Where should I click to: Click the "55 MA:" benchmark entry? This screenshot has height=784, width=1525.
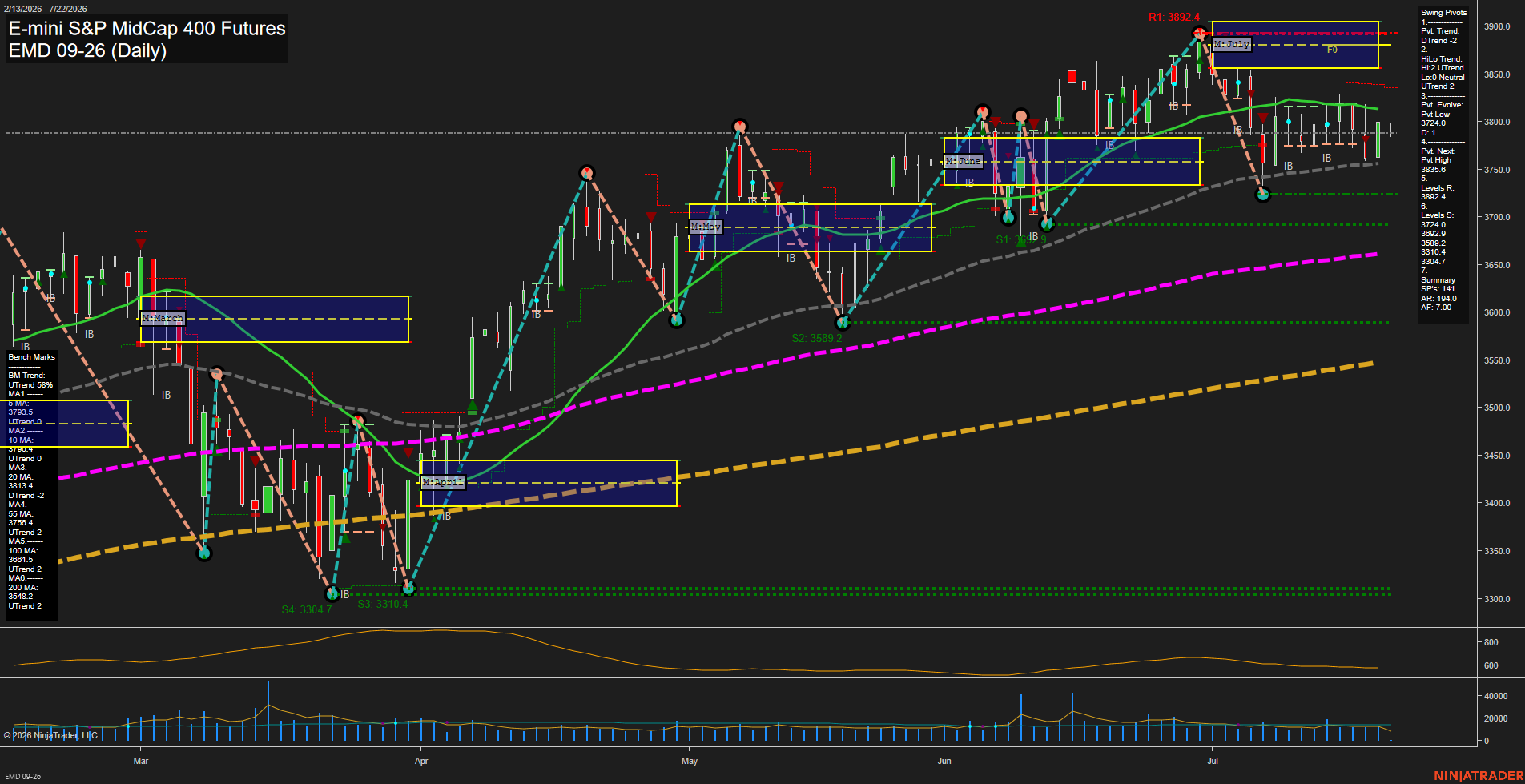[x=21, y=514]
